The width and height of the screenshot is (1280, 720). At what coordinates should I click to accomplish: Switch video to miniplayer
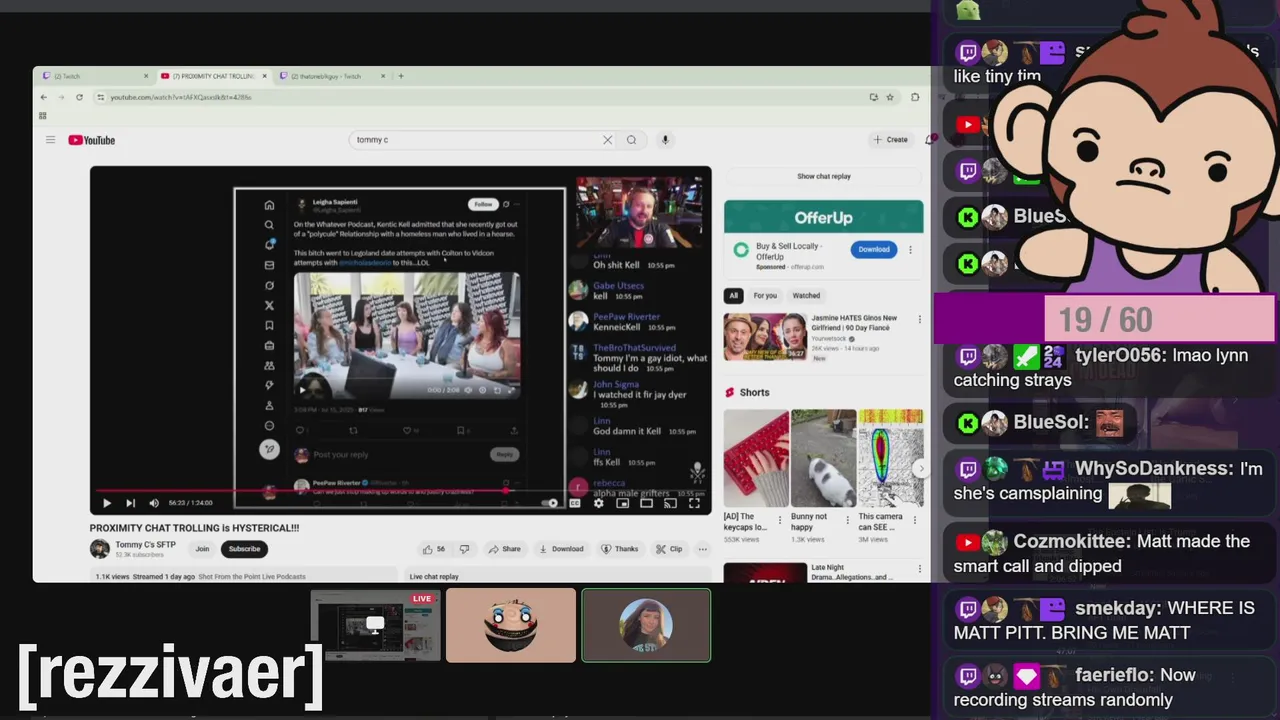click(622, 503)
